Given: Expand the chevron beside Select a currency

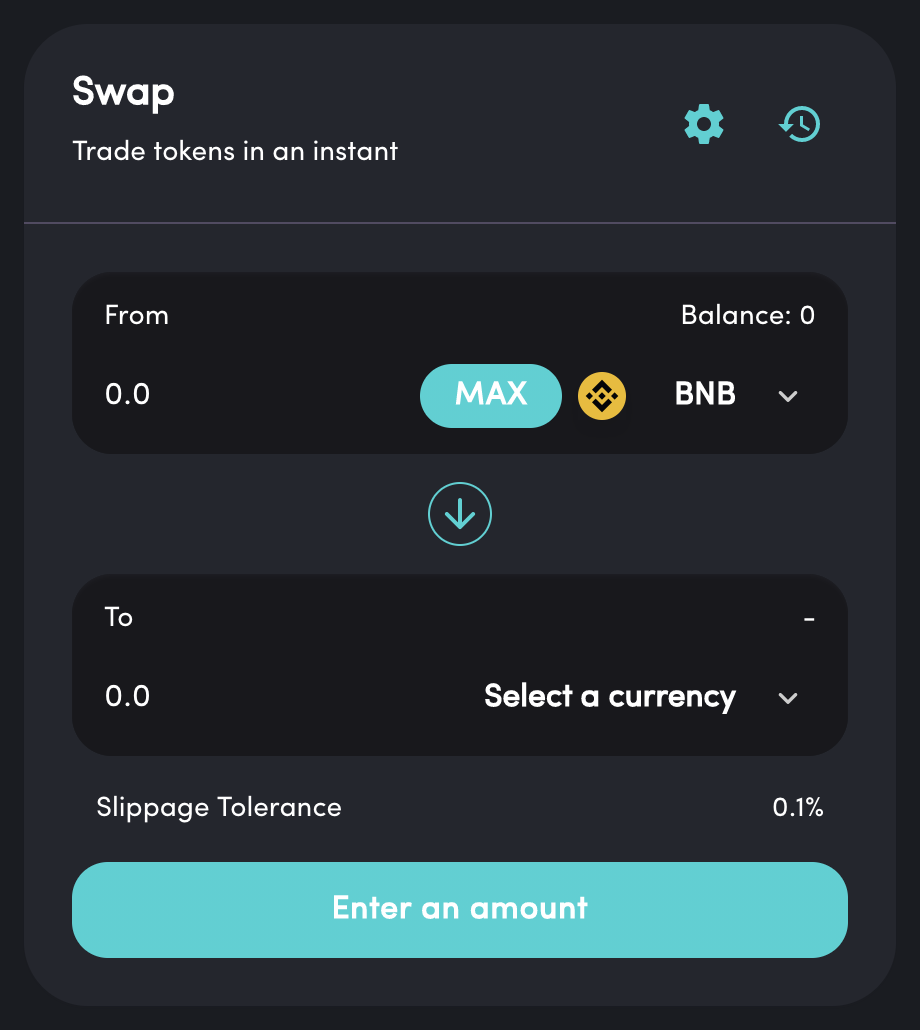Looking at the screenshot, I should [788, 698].
